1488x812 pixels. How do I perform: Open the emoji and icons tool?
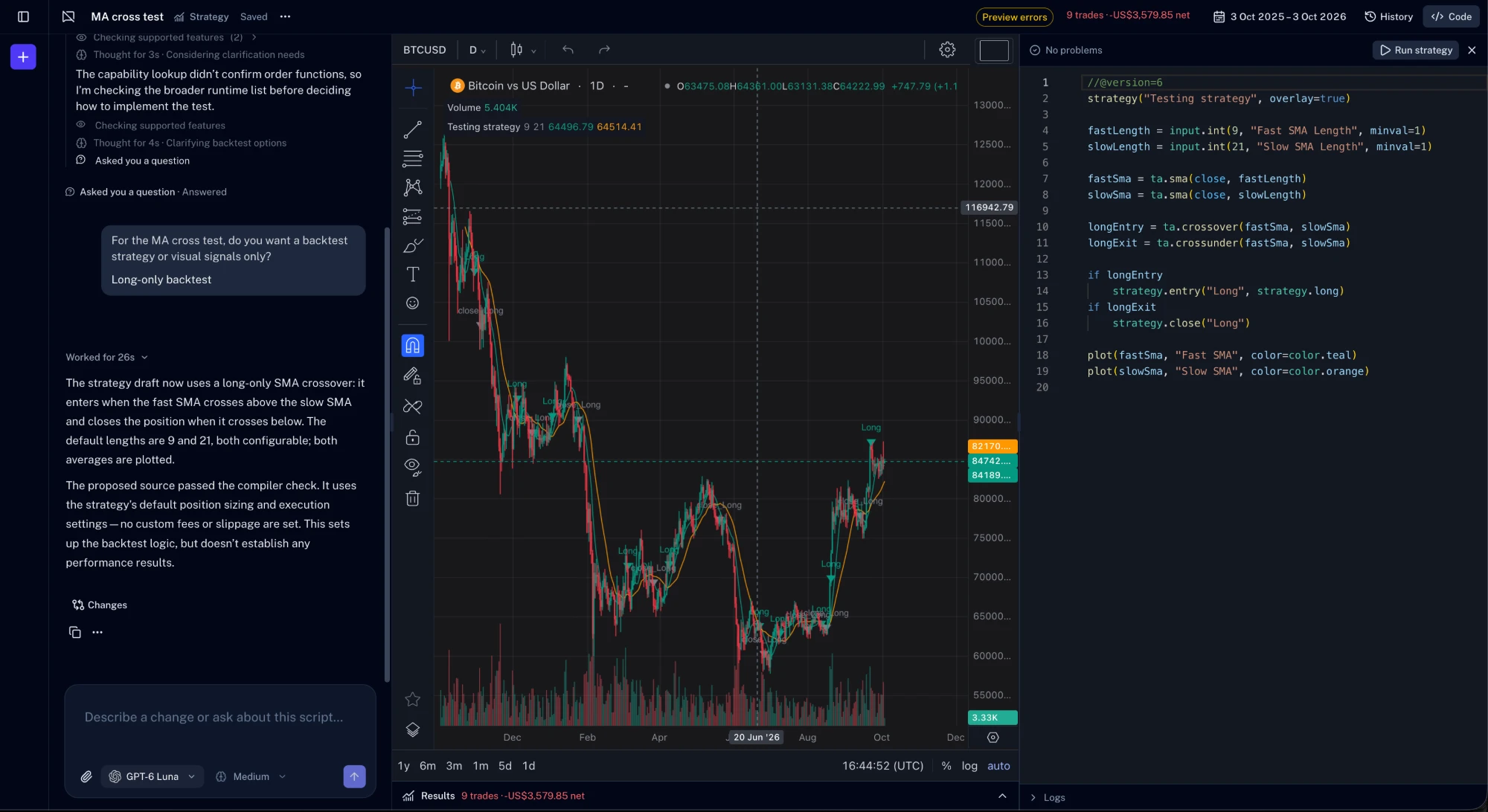413,303
